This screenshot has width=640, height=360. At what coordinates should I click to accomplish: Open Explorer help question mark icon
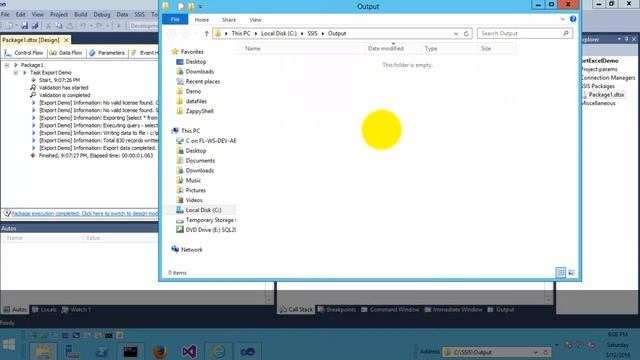tap(573, 19)
